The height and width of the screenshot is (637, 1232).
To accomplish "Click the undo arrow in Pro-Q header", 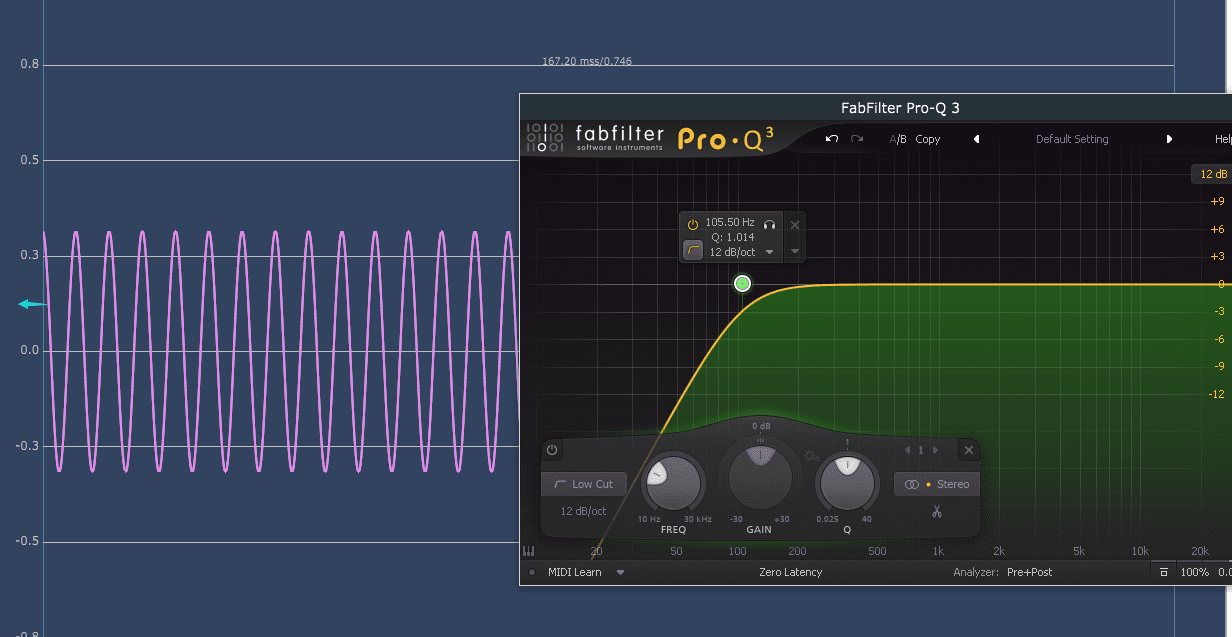I will tap(832, 139).
